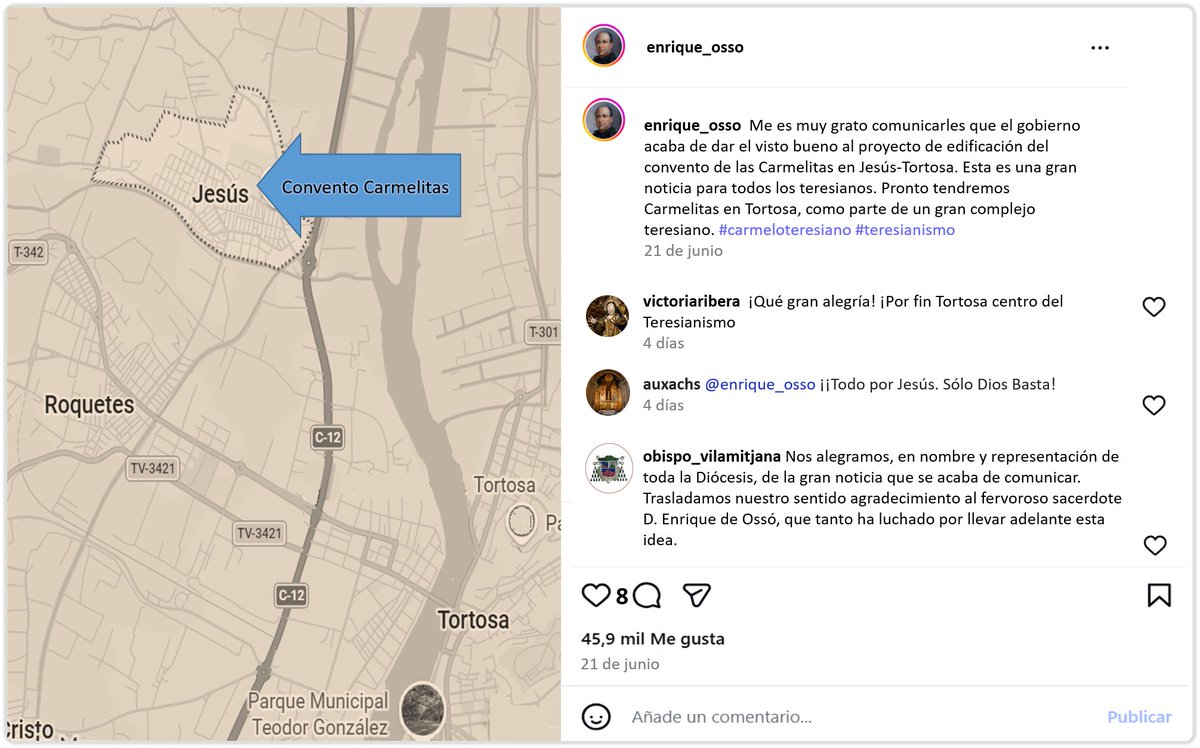This screenshot has width=1200, height=748.
Task: View obispo_vilamitjana's coat-of-arms avatar
Action: [609, 468]
